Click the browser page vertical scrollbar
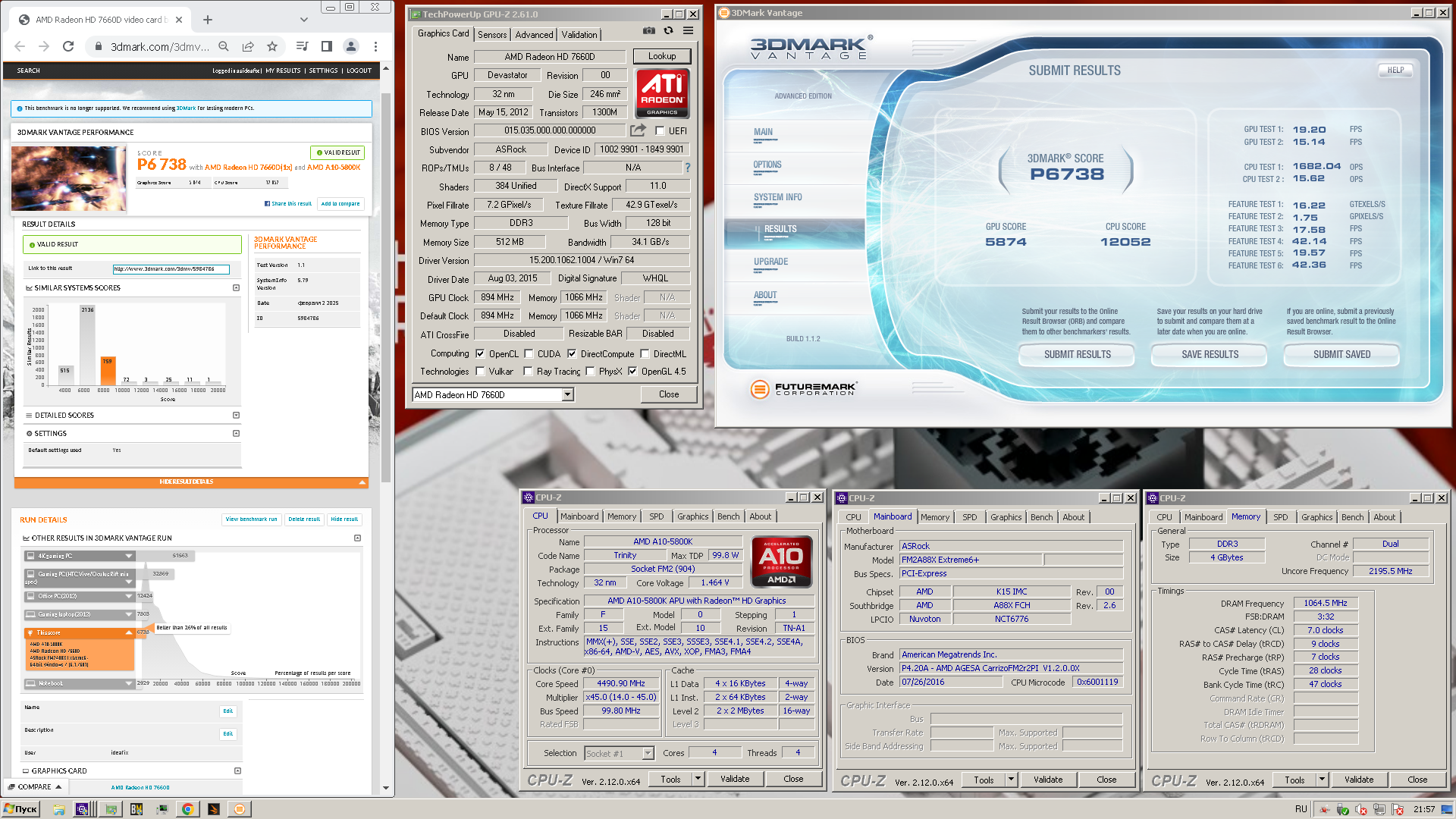The height and width of the screenshot is (819, 1456). click(386, 288)
